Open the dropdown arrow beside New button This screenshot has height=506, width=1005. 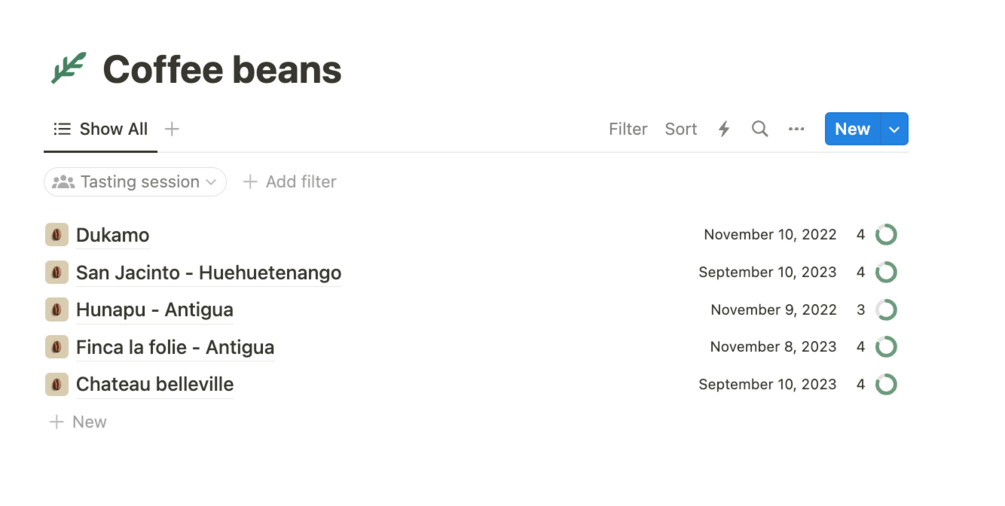pyautogui.click(x=894, y=129)
